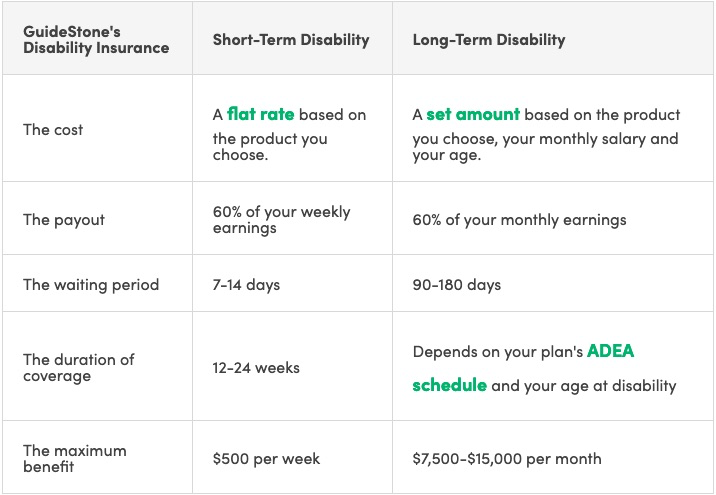Follow the green 'schedule' link text
This screenshot has width=716, height=495.
[449, 385]
